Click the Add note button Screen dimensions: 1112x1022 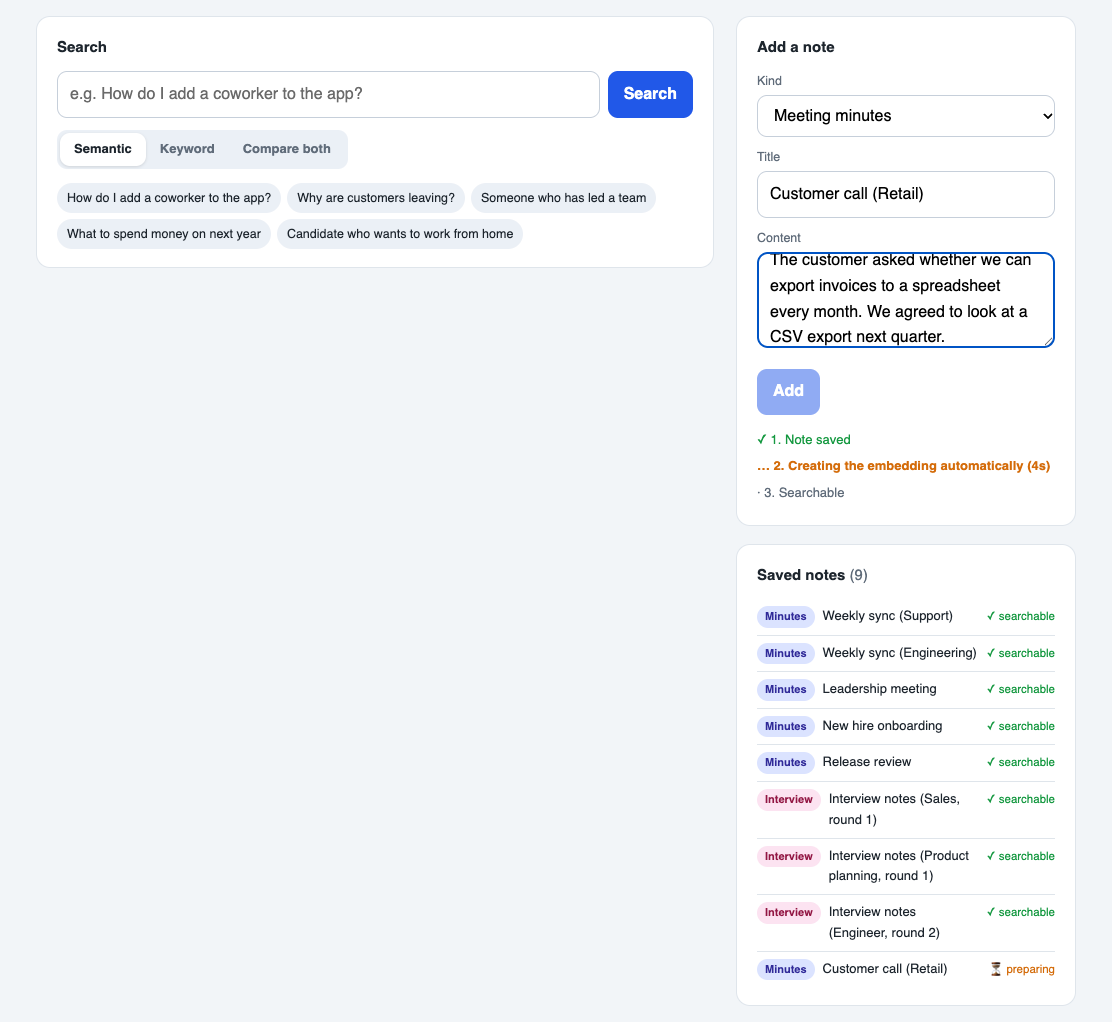pos(788,391)
